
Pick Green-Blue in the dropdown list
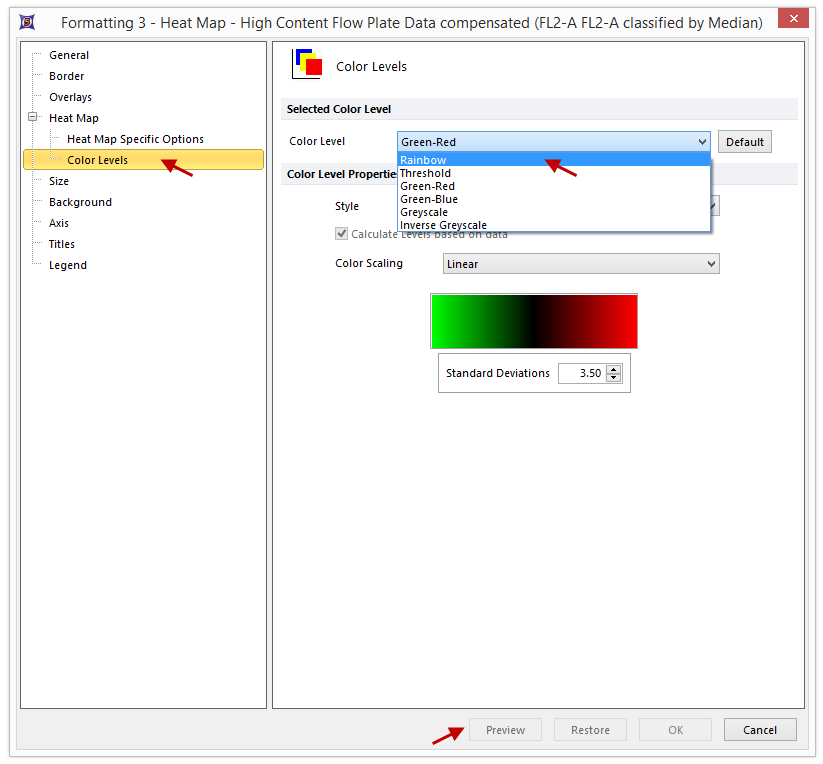[x=429, y=199]
